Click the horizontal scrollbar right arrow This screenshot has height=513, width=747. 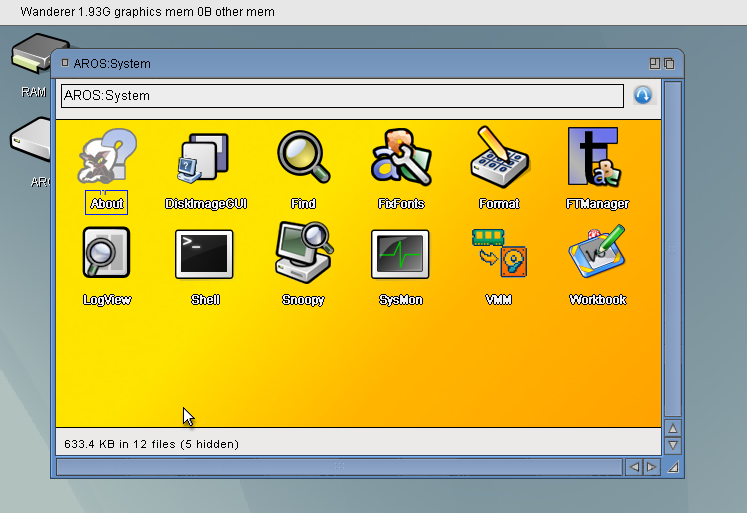point(651,467)
